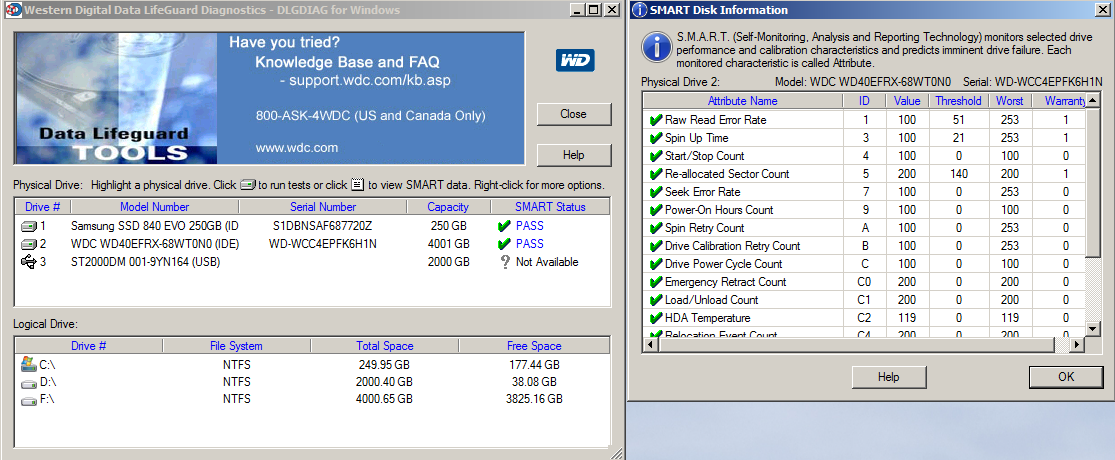The height and width of the screenshot is (460, 1115).
Task: Click checkmark beside Raw Read Error Rate
Action: (x=656, y=120)
